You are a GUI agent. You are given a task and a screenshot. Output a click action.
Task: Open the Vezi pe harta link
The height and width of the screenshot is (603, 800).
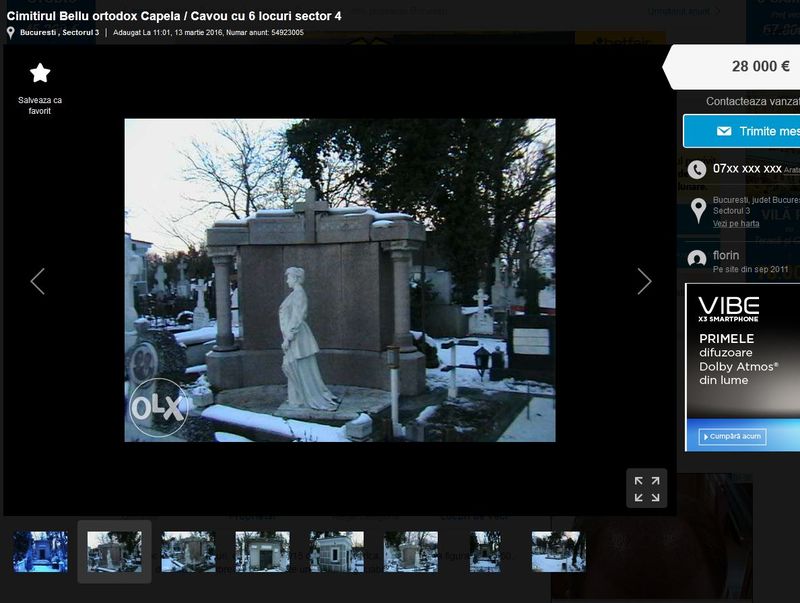(736, 223)
